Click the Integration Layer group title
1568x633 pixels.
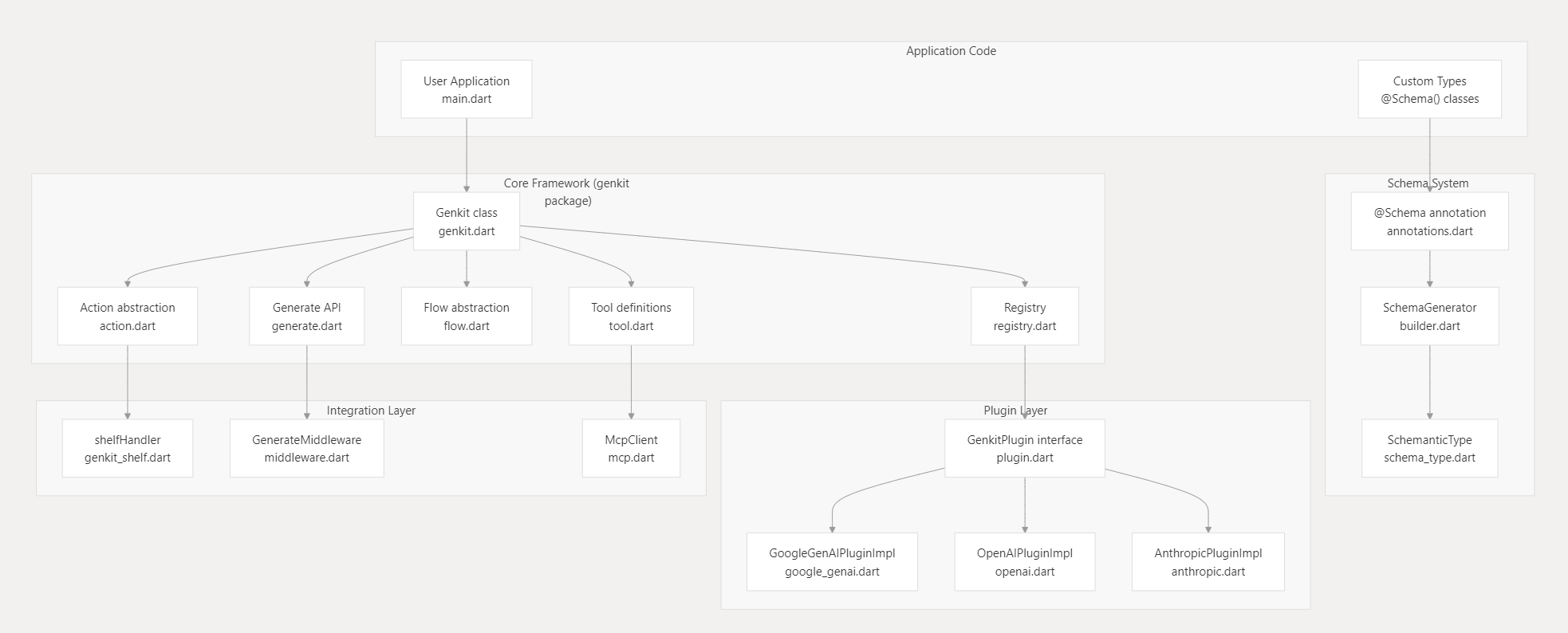[x=371, y=411]
